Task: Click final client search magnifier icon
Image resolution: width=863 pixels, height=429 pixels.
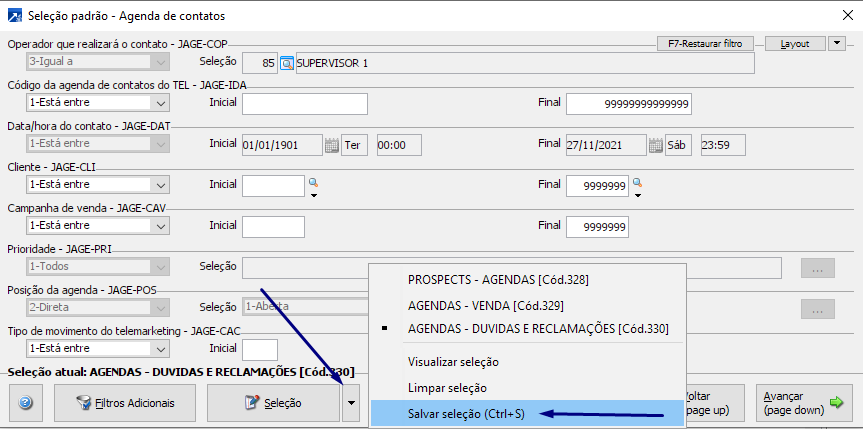Action: 638,182
